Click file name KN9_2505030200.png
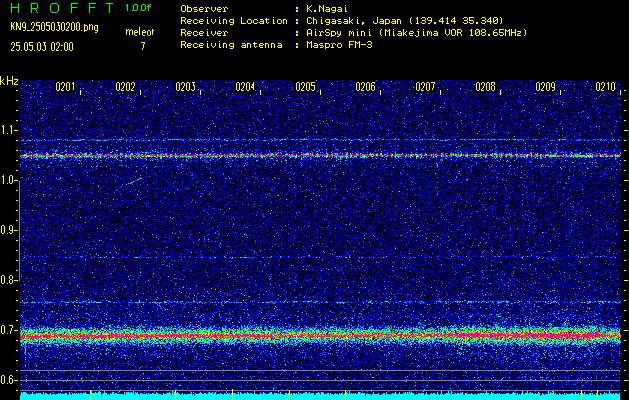The image size is (629, 400). (x=54, y=27)
